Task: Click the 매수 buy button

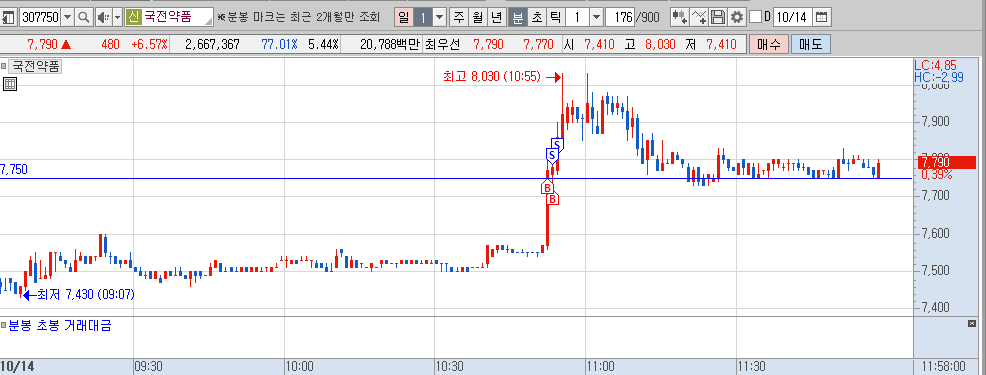Action: tap(768, 44)
